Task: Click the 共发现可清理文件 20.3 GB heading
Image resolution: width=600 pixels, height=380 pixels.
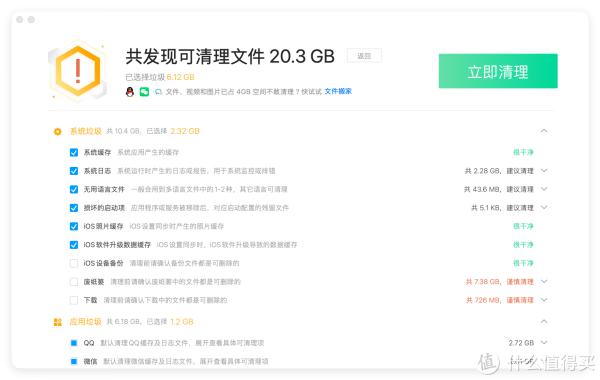Action: click(x=230, y=56)
